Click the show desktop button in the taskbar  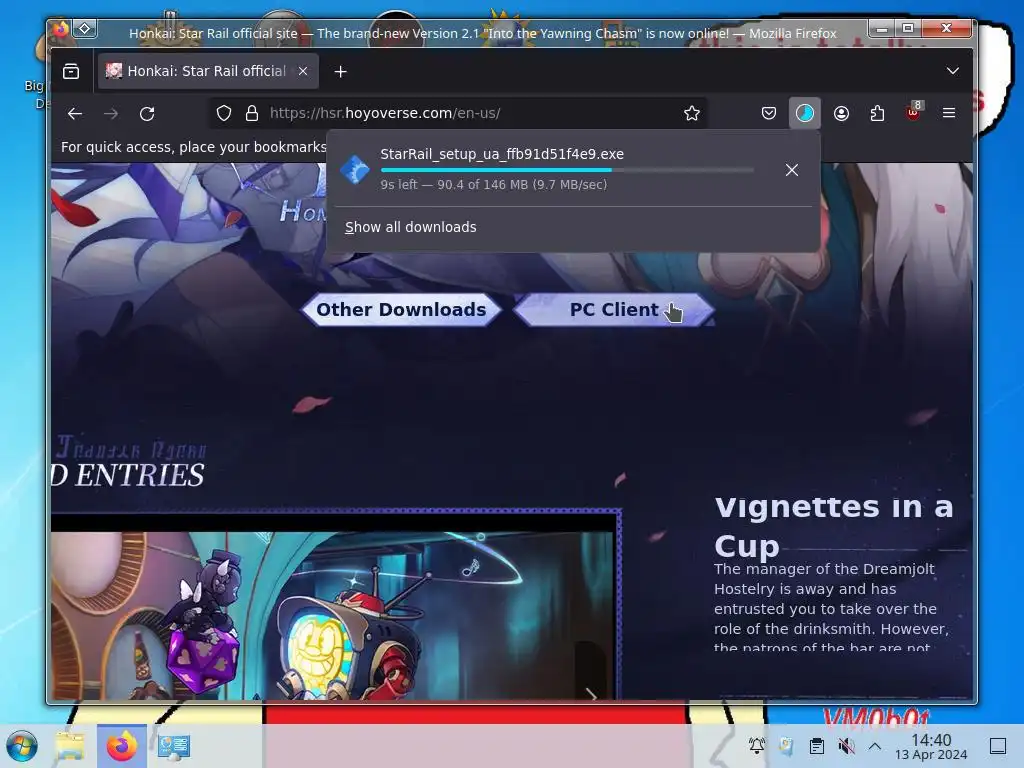(998, 746)
